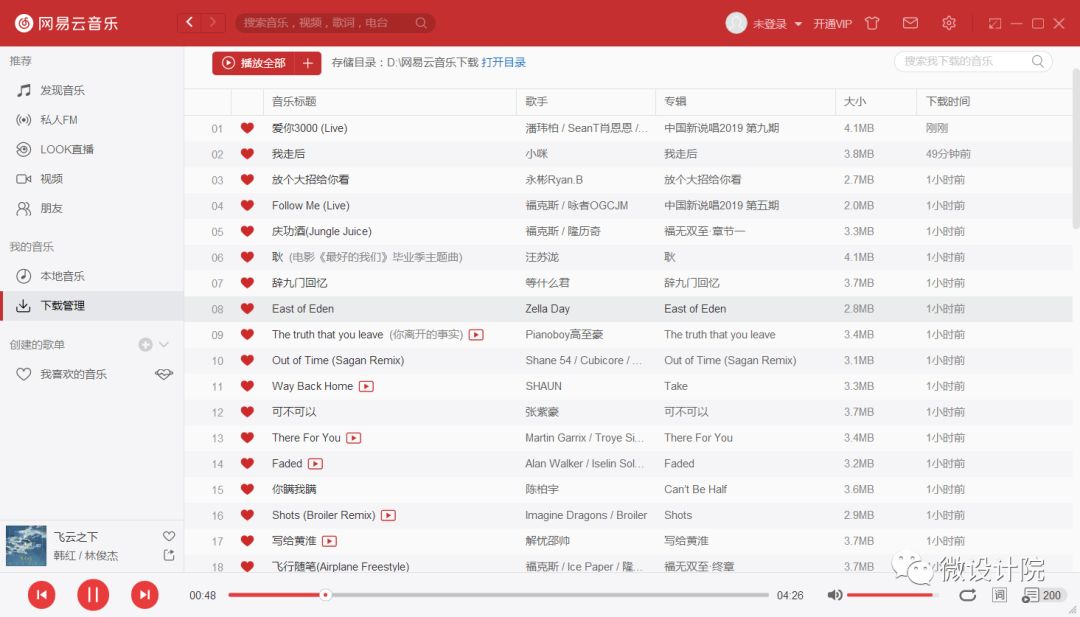Screen dimensions: 1080x617
Task: Open the 打开目录 link
Action: coord(503,63)
